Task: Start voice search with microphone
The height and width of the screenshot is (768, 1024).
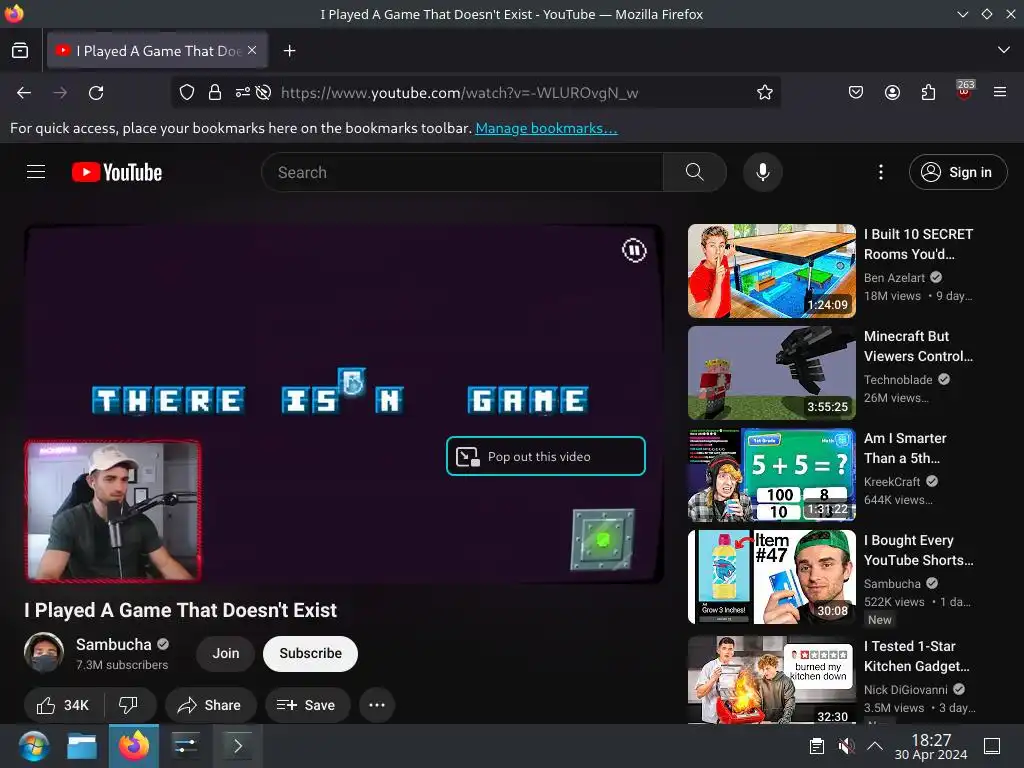Action: point(763,172)
